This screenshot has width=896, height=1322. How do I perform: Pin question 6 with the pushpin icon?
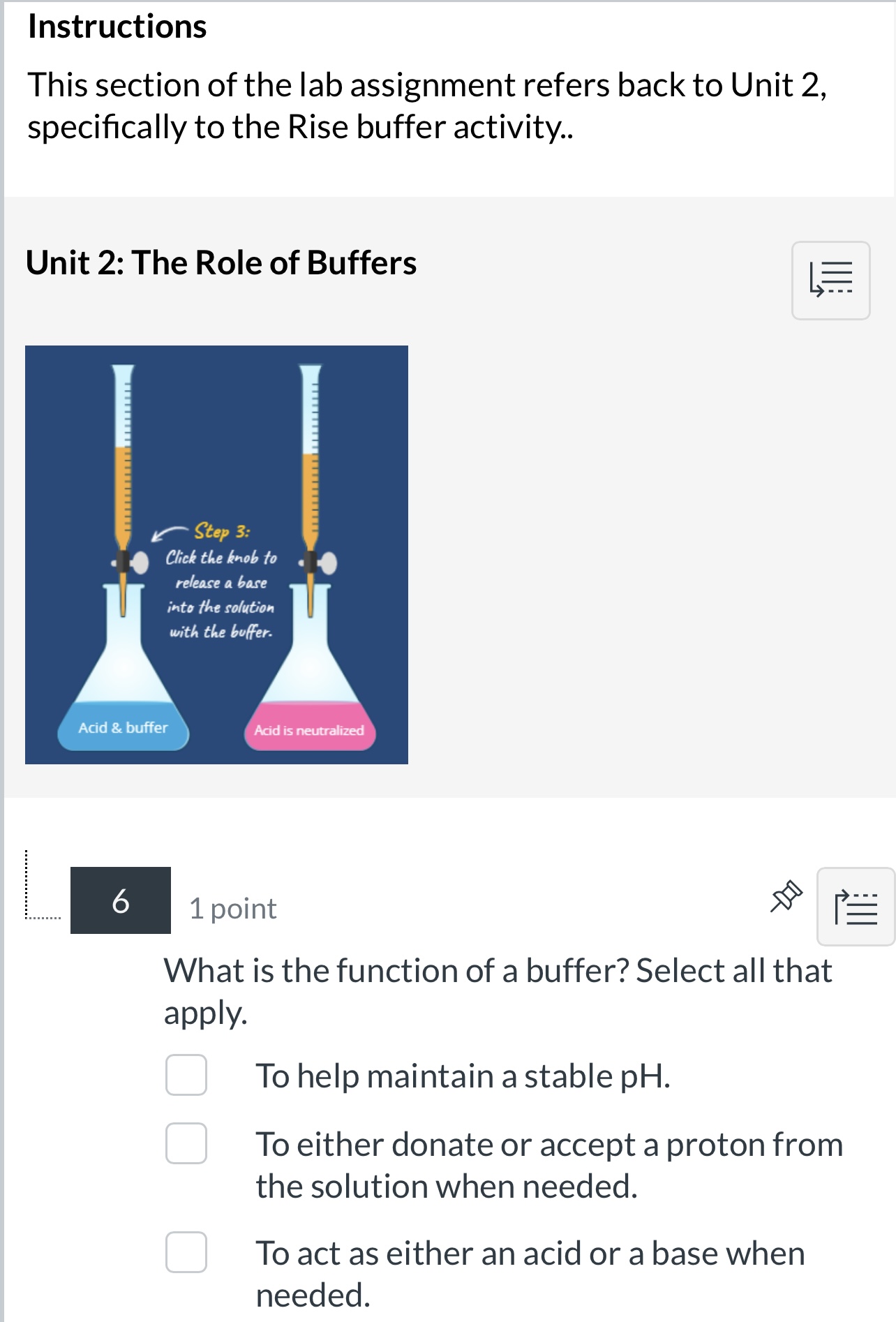point(786,897)
